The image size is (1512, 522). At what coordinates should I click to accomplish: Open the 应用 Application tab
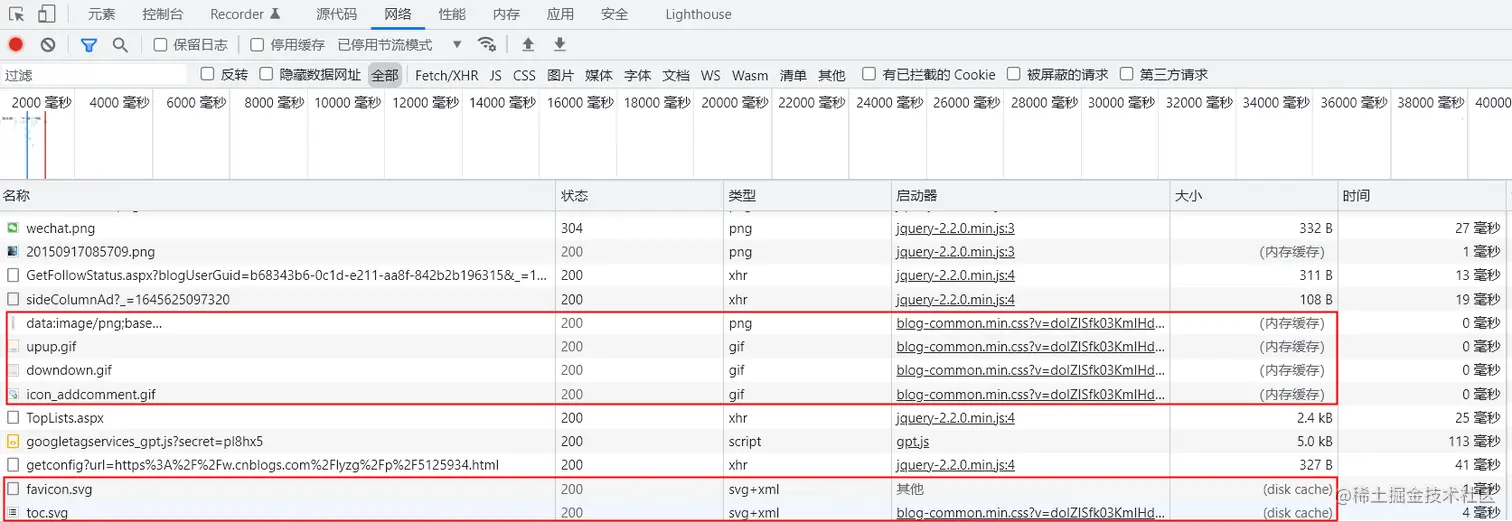point(560,14)
